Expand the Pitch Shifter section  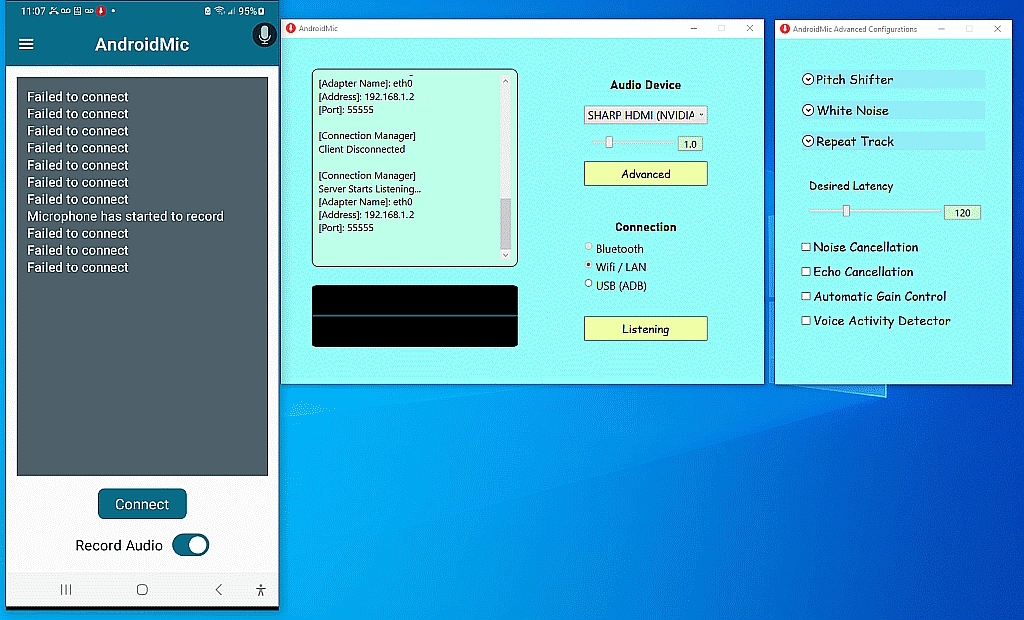click(808, 79)
